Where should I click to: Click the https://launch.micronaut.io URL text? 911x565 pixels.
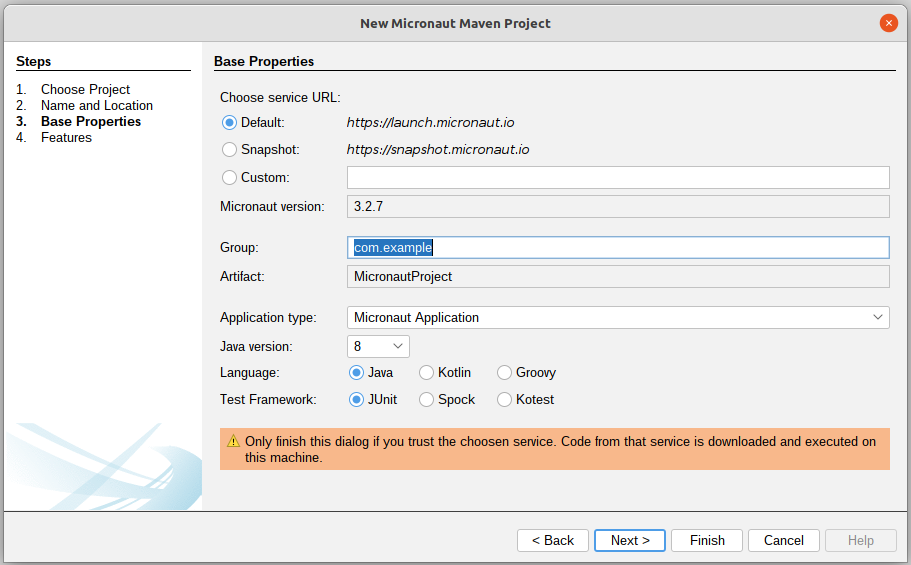coord(431,123)
